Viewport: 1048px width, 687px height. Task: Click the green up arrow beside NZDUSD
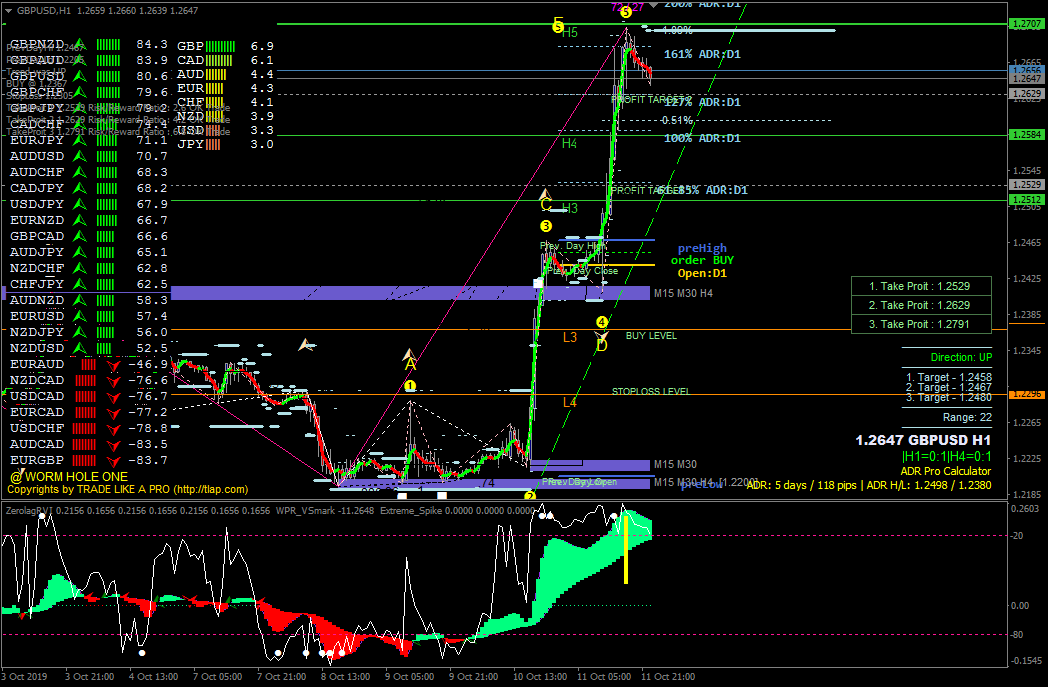point(80,348)
